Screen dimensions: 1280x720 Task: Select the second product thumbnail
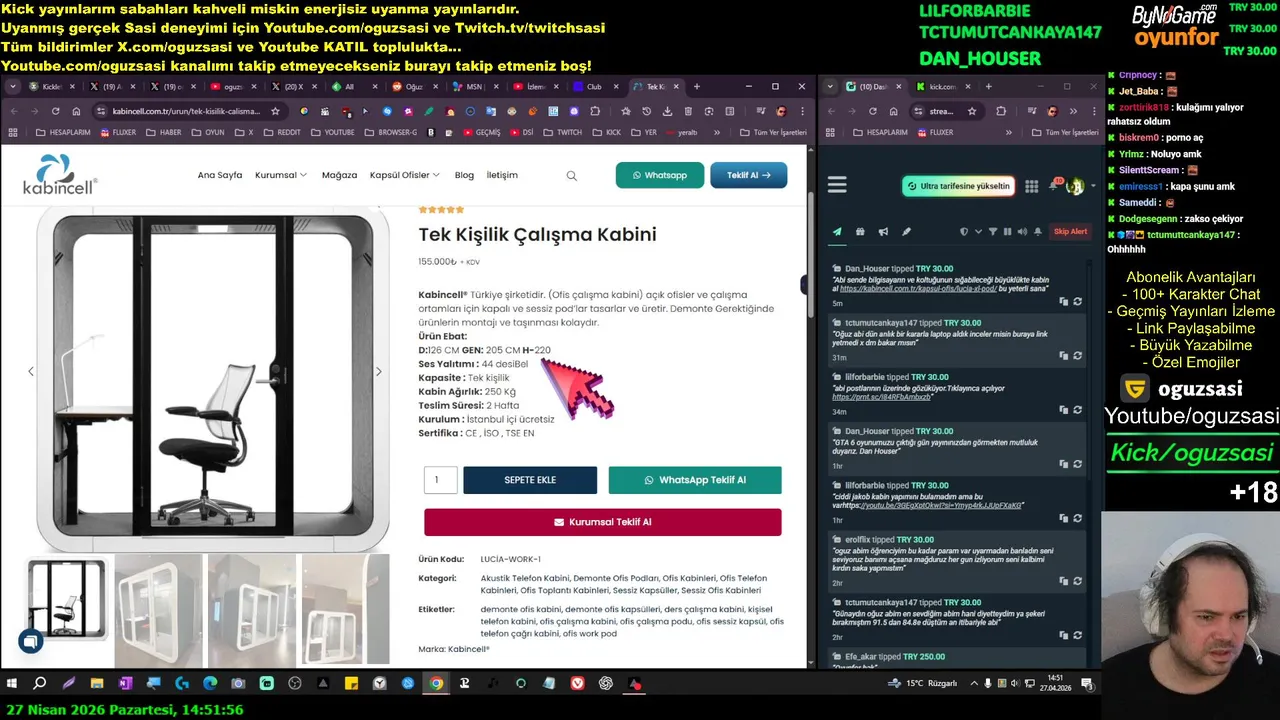pyautogui.click(x=158, y=610)
